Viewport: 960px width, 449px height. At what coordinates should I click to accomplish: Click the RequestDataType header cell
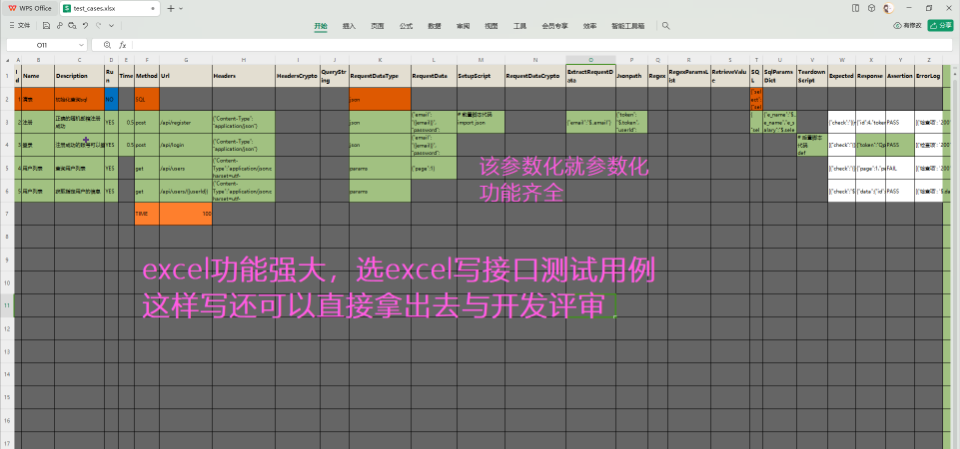(380, 75)
